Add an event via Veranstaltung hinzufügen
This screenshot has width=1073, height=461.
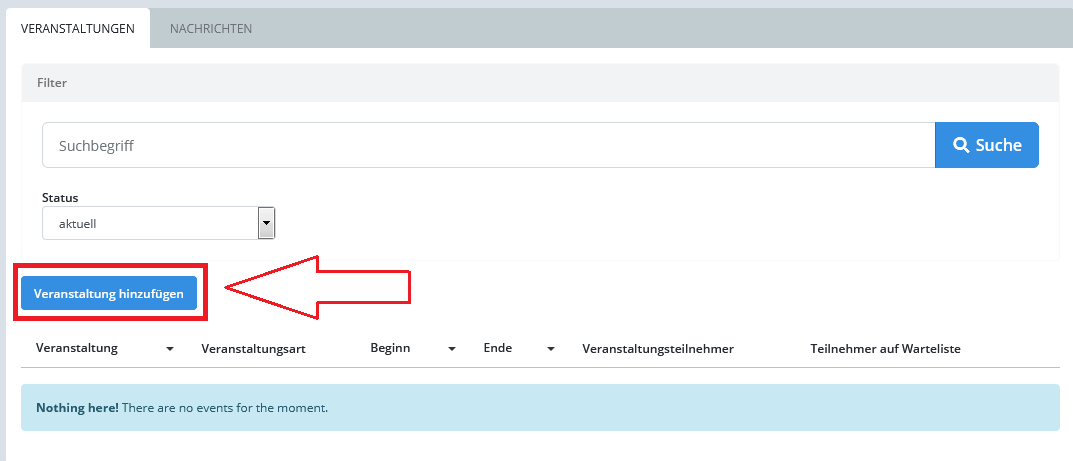109,293
